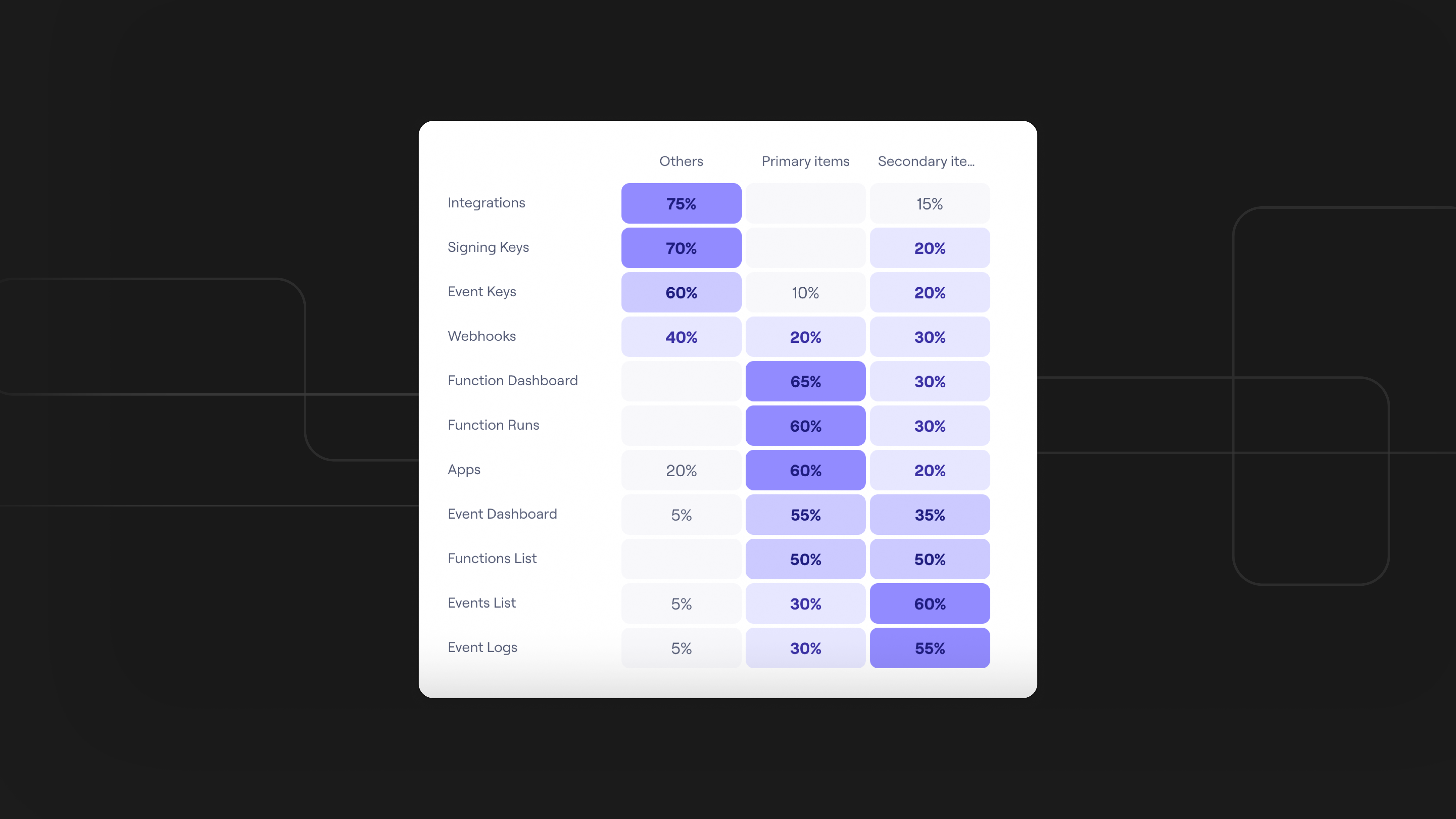Click the Event Keys 60% Others cell

click(681, 292)
